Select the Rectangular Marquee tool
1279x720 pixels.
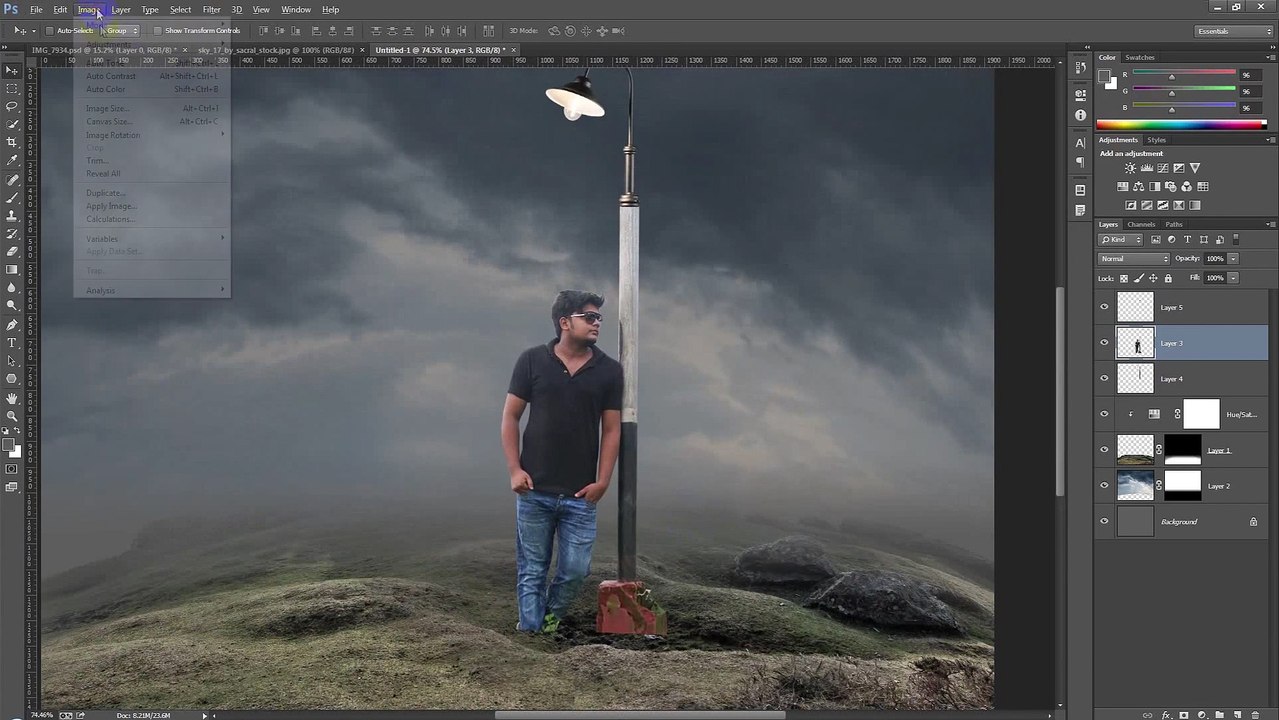12,88
